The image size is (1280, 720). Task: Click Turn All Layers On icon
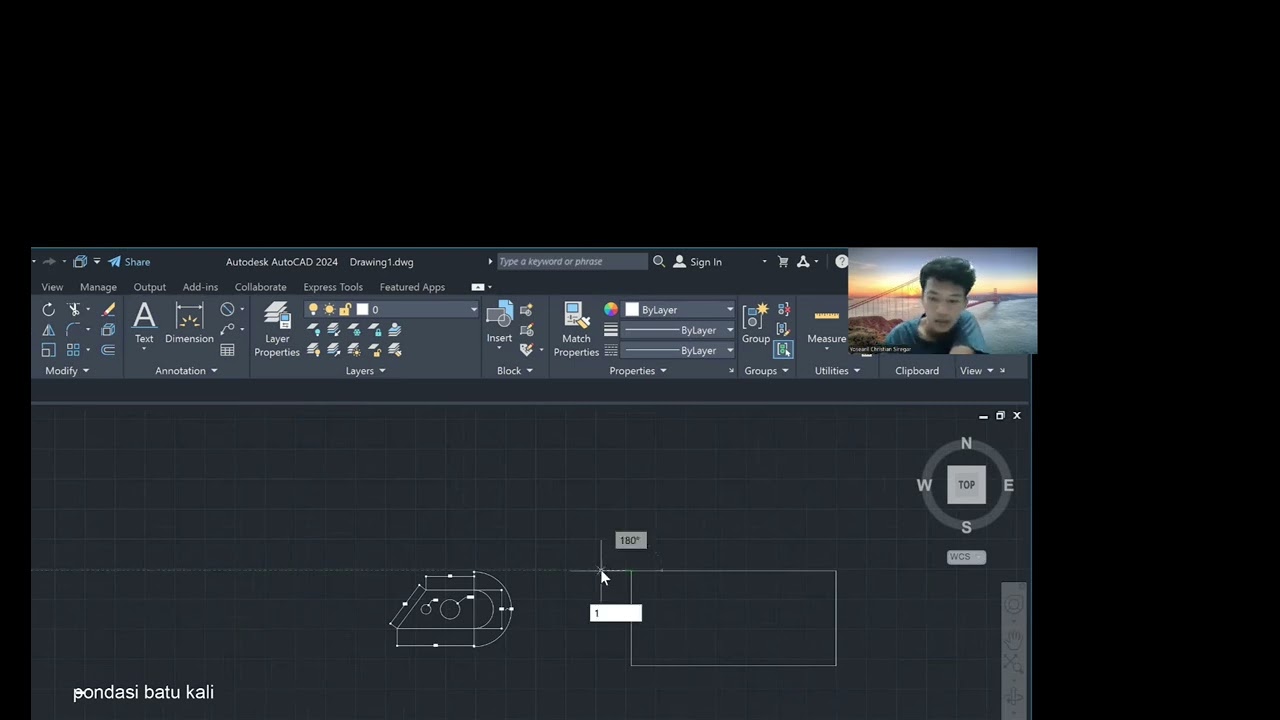313,350
